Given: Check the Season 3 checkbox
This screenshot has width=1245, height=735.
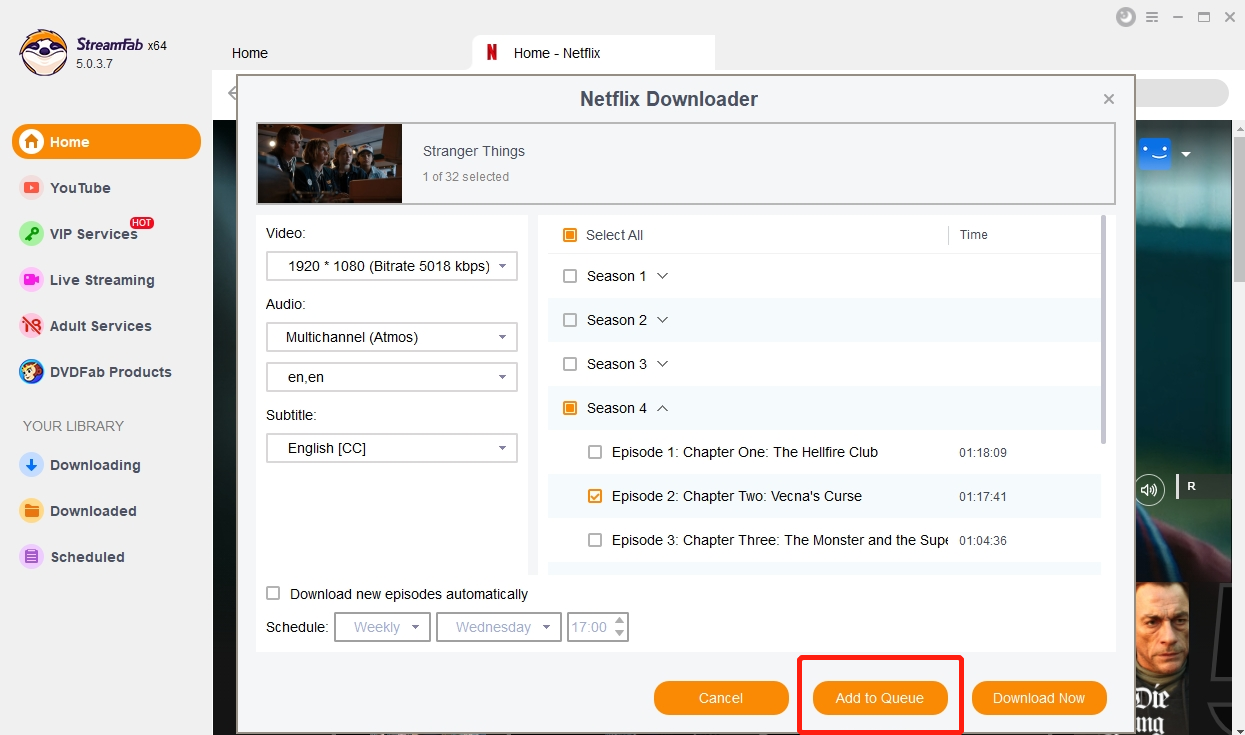Looking at the screenshot, I should click(570, 364).
